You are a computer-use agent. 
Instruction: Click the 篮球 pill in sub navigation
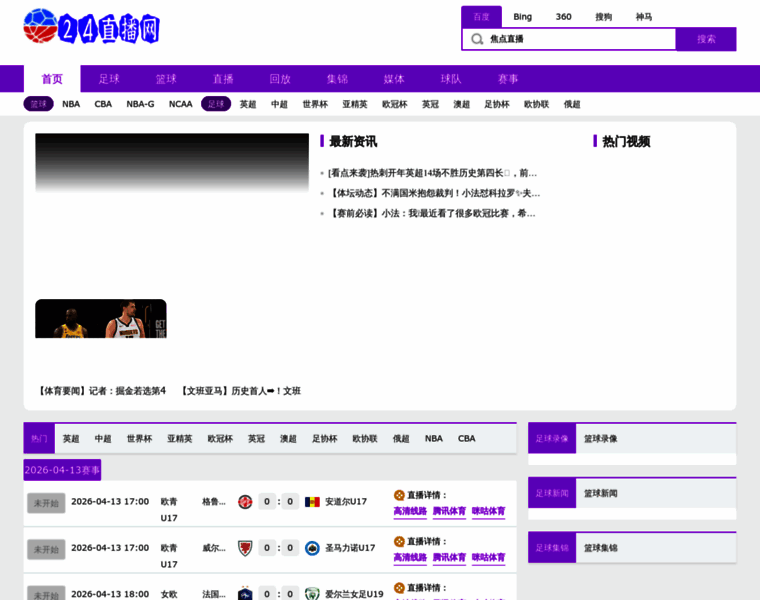click(38, 104)
